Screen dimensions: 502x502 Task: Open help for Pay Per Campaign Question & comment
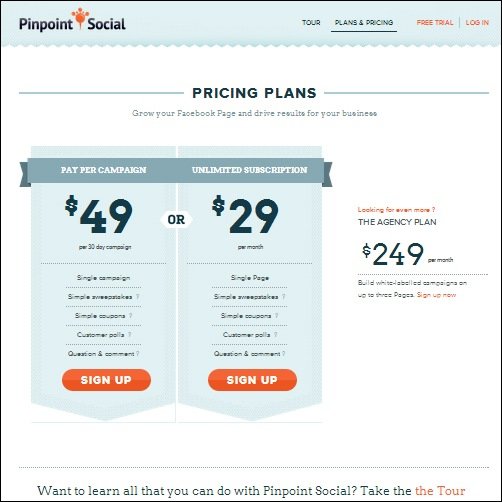138,354
